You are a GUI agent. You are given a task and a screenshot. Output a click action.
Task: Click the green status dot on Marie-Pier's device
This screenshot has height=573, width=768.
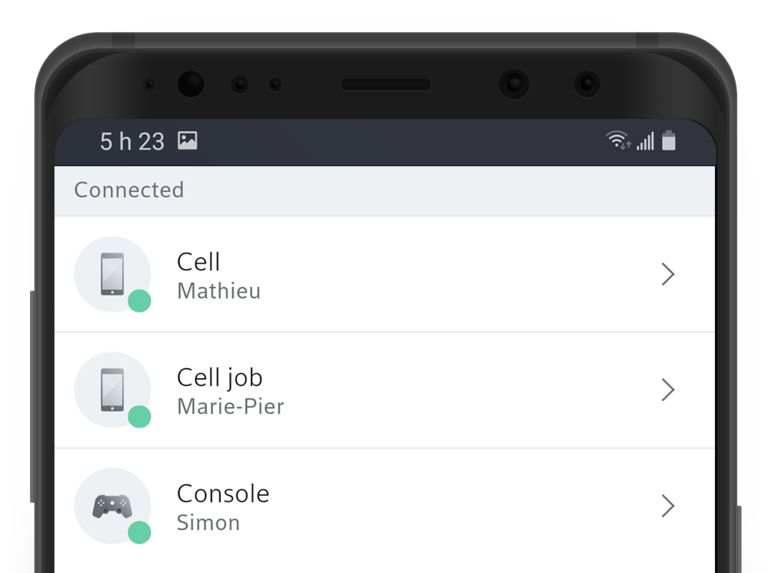140,417
